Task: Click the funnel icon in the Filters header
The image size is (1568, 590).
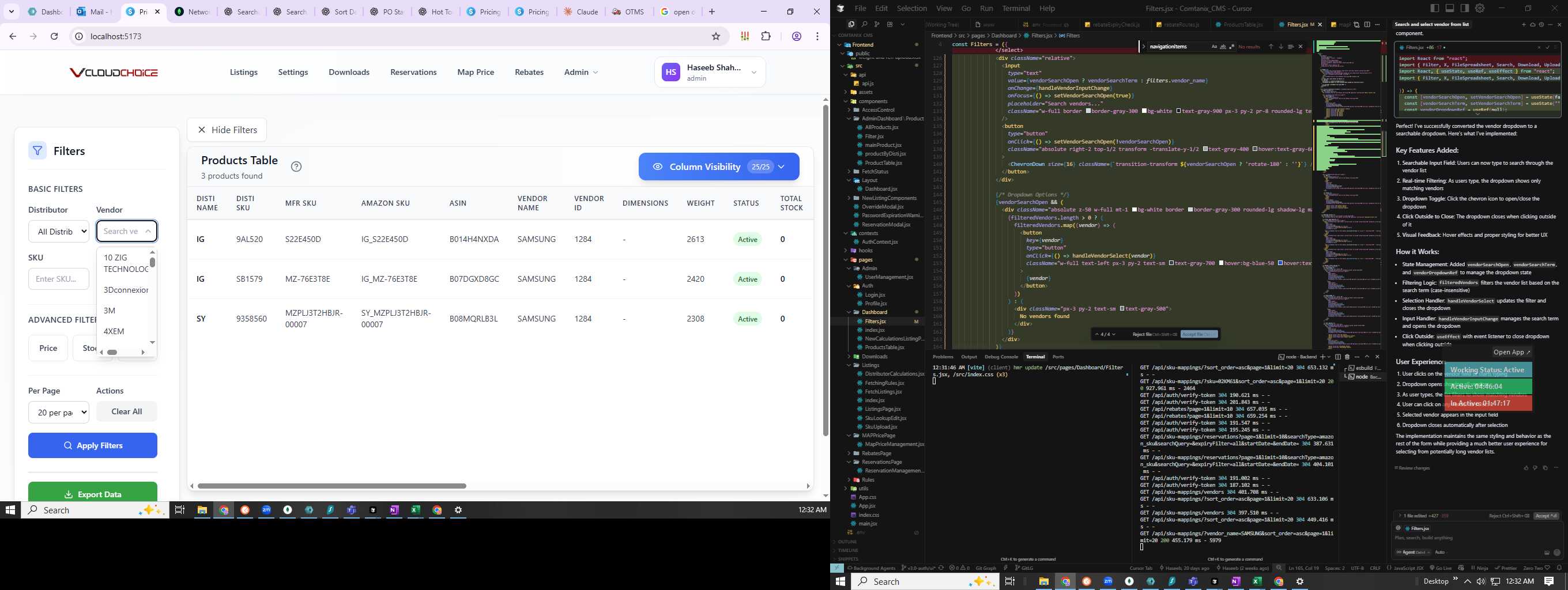Action: point(37,151)
